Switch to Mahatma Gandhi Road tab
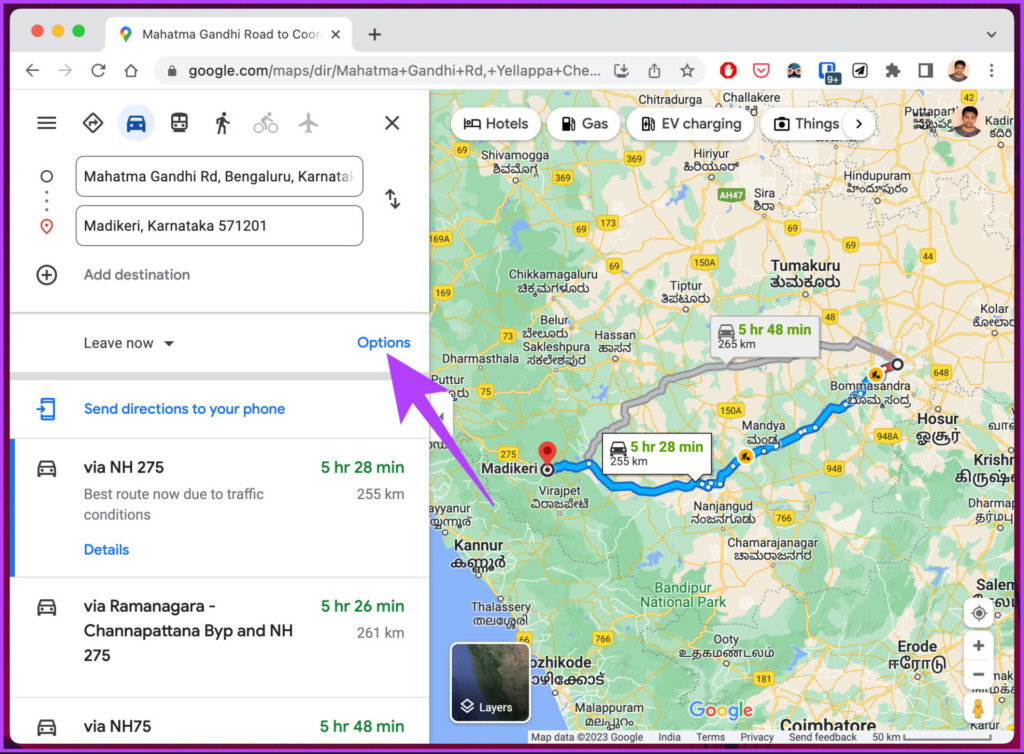Image resolution: width=1024 pixels, height=754 pixels. pyautogui.click(x=229, y=34)
